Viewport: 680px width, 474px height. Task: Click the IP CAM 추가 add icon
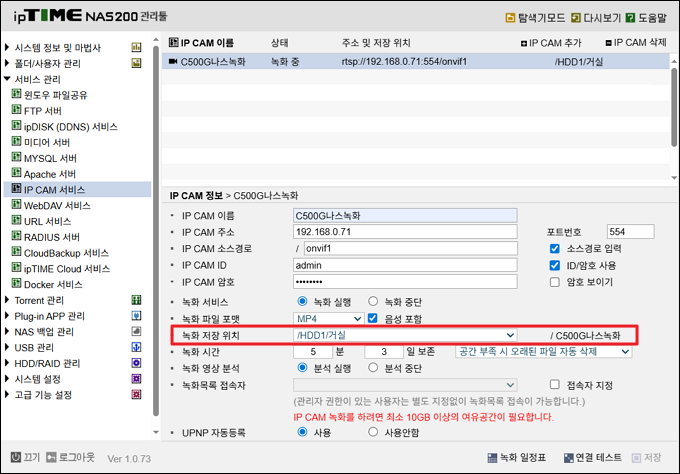[x=526, y=44]
